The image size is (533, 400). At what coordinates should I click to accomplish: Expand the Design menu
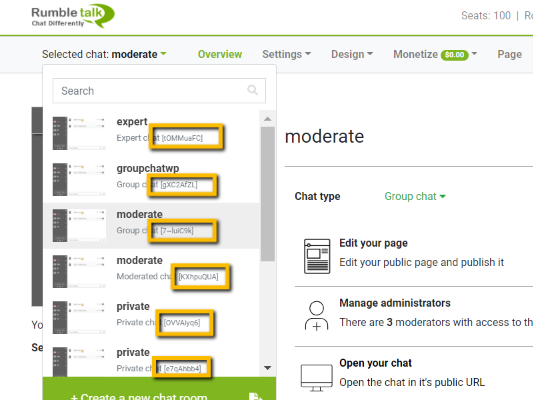click(352, 54)
